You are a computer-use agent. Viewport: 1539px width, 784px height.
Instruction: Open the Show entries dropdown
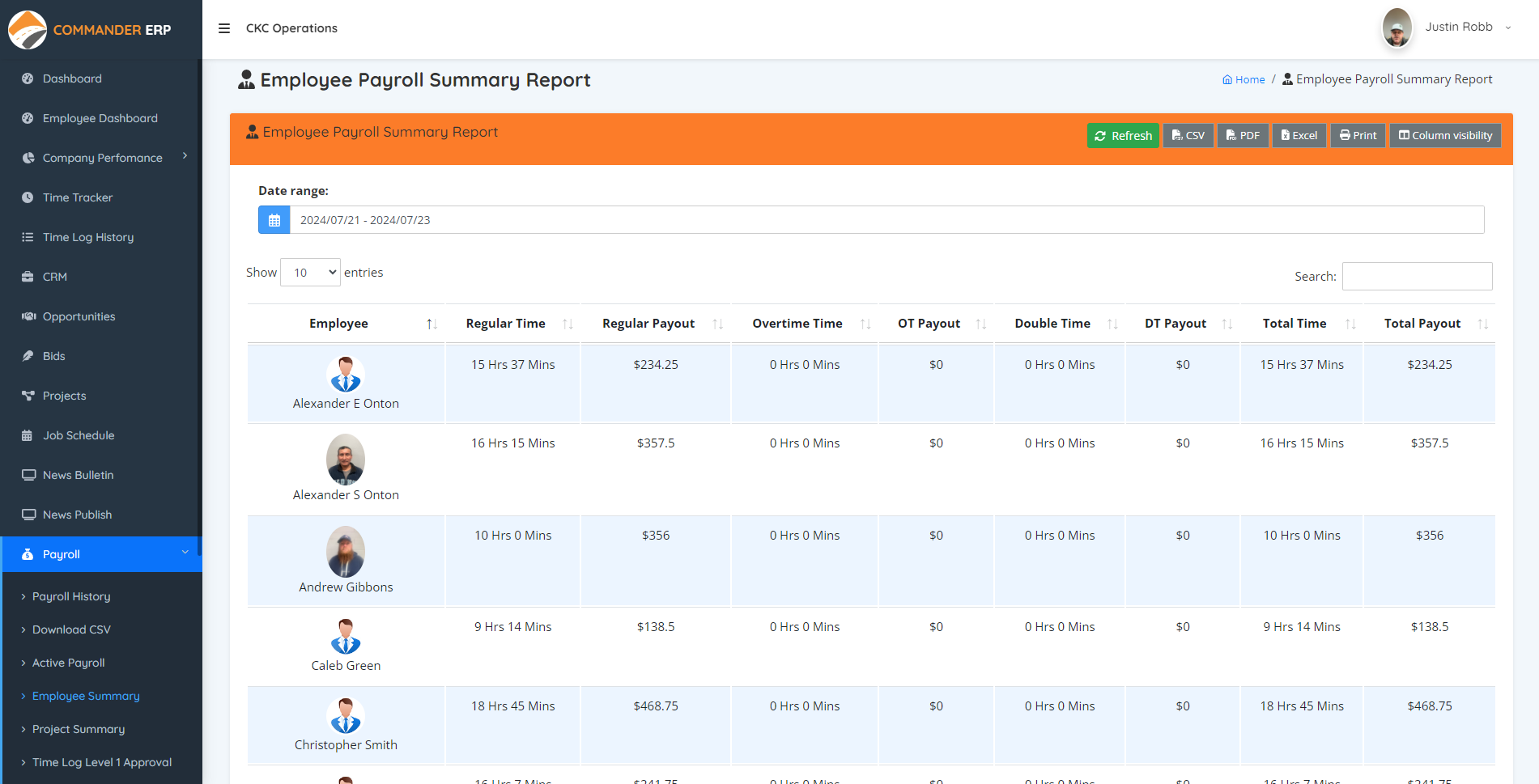(311, 273)
